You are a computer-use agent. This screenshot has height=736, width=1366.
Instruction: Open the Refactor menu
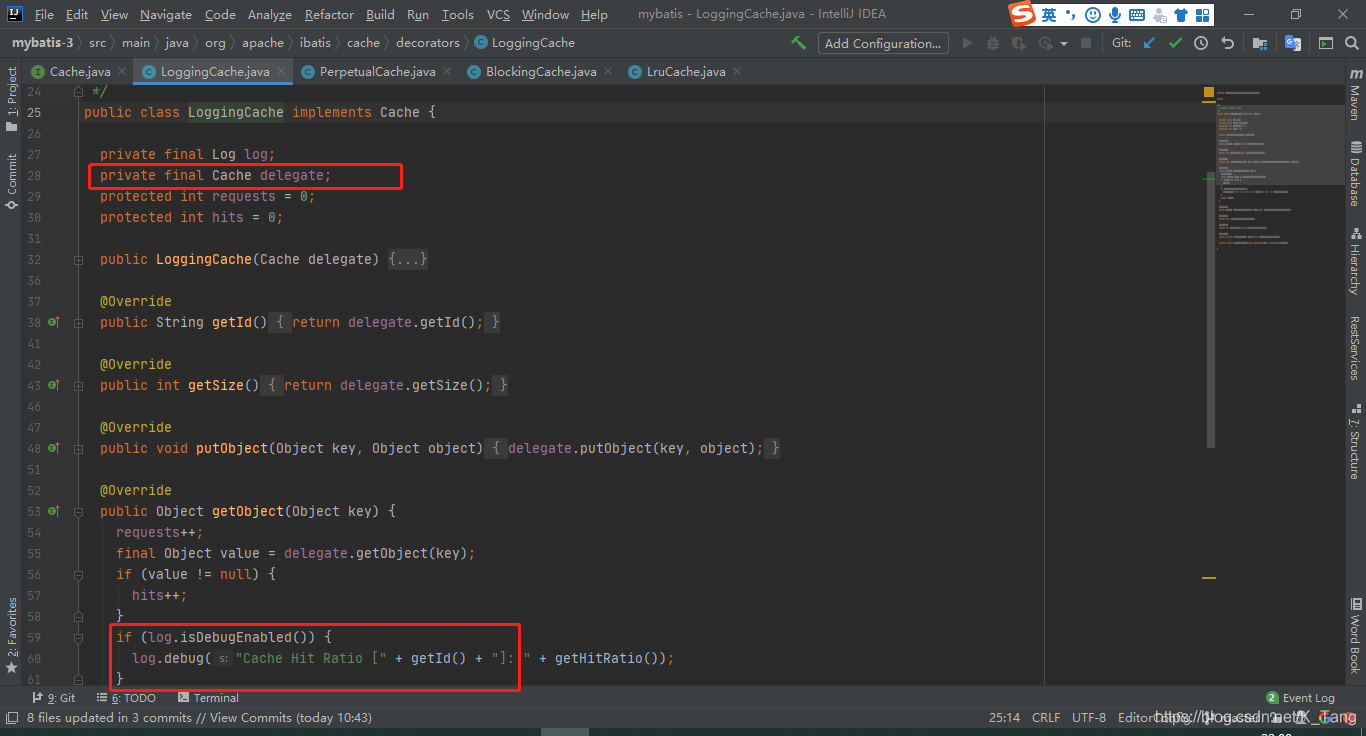(329, 14)
